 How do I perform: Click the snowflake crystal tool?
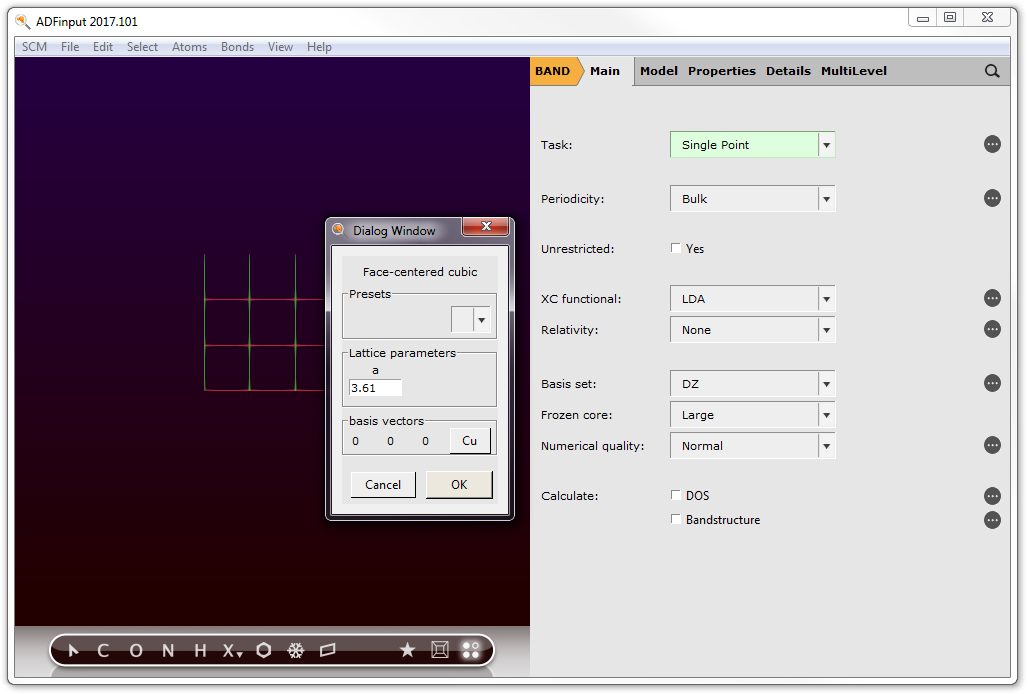295,651
